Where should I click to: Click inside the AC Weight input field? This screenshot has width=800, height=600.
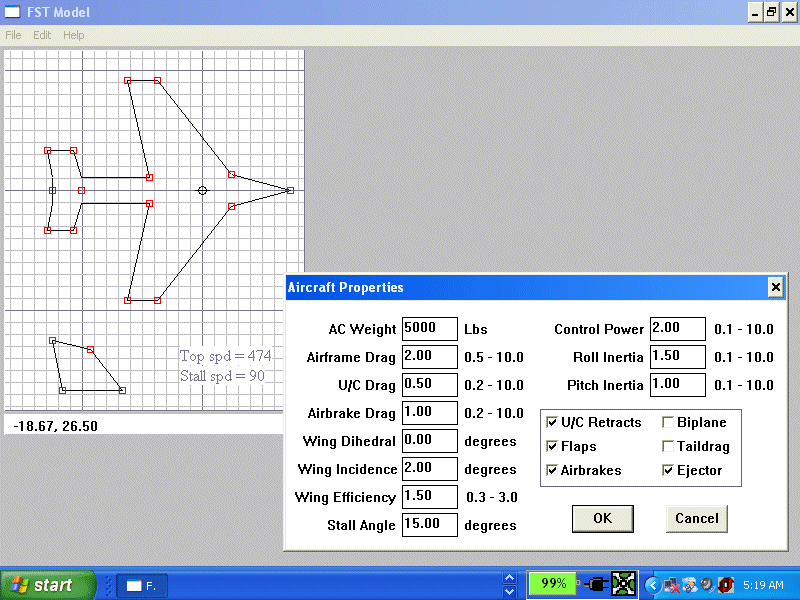(x=429, y=328)
